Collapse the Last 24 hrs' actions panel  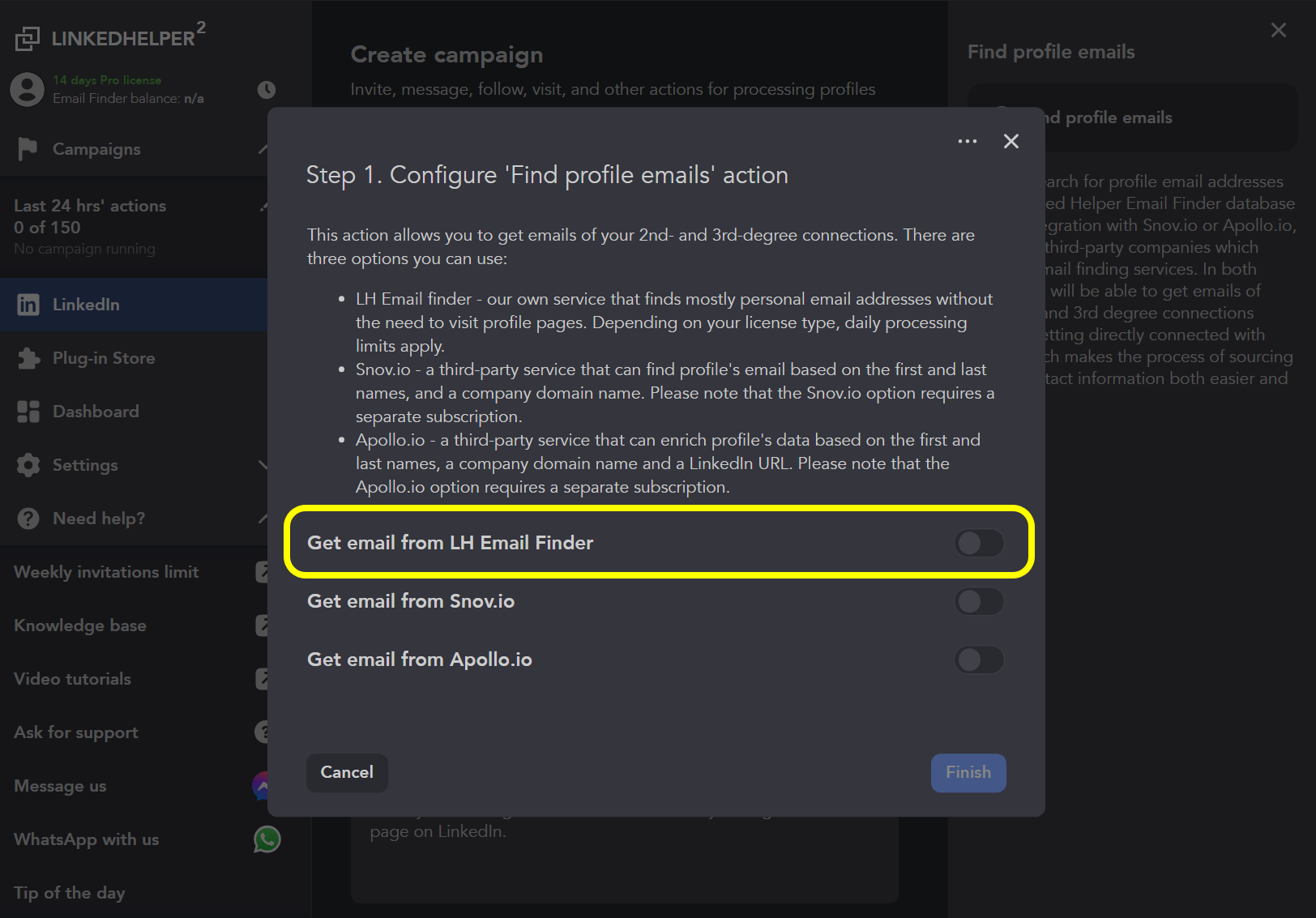(263, 206)
